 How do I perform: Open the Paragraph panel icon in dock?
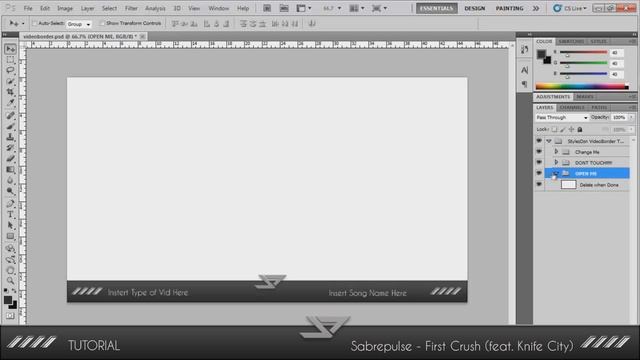[x=524, y=84]
